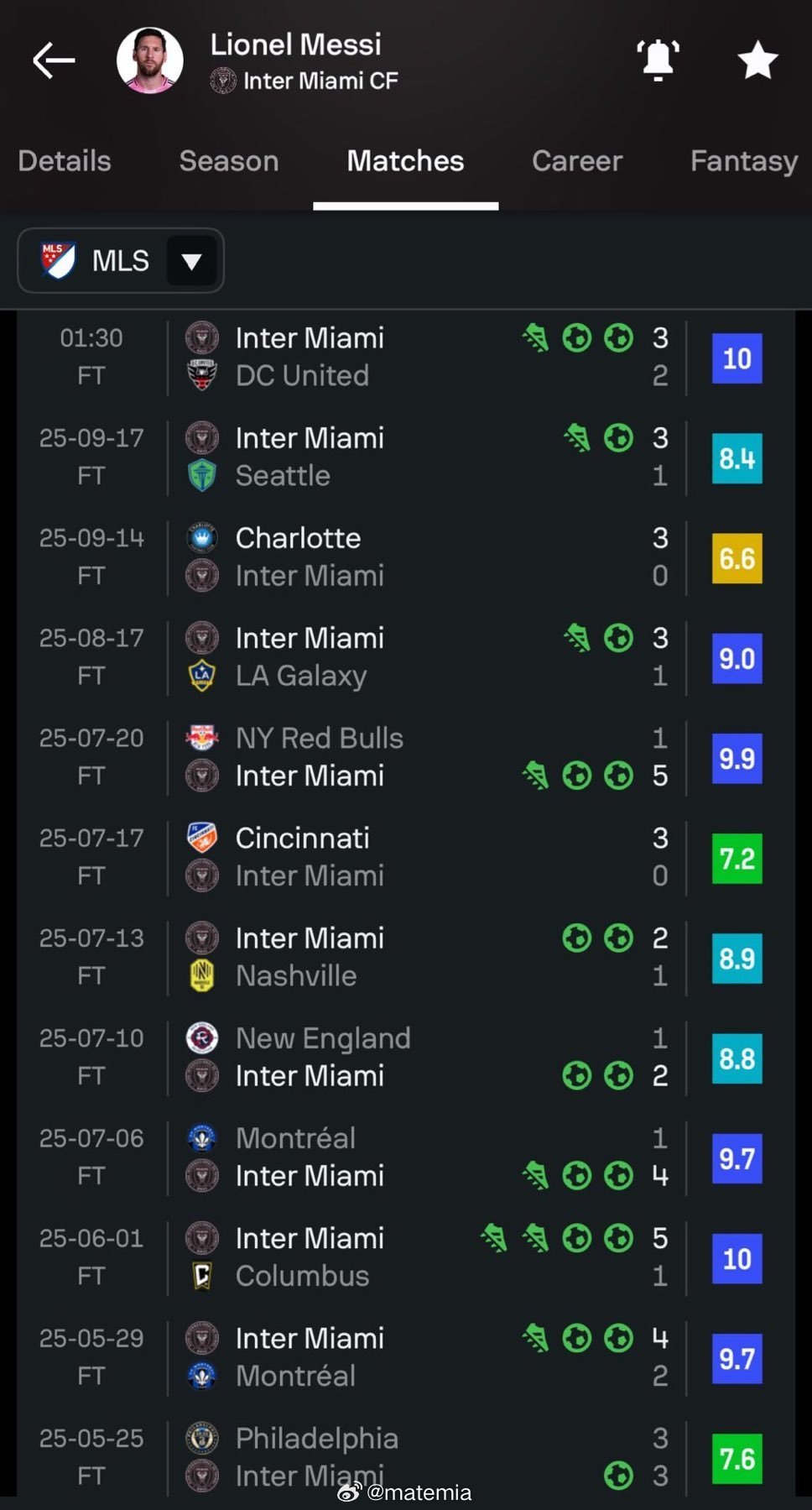Image resolution: width=812 pixels, height=1510 pixels.
Task: Click the NY Red Bulls logo
Action: click(x=202, y=738)
